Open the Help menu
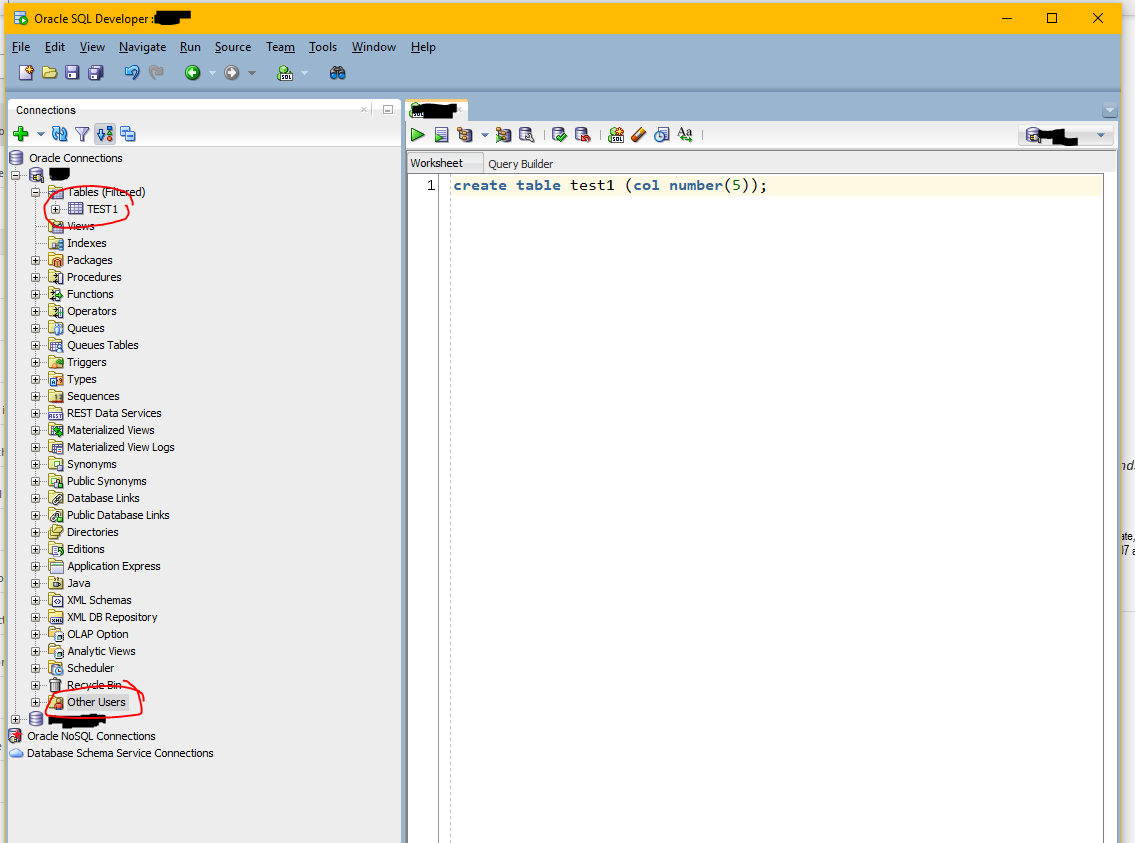Viewport: 1135px width, 843px height. point(423,47)
